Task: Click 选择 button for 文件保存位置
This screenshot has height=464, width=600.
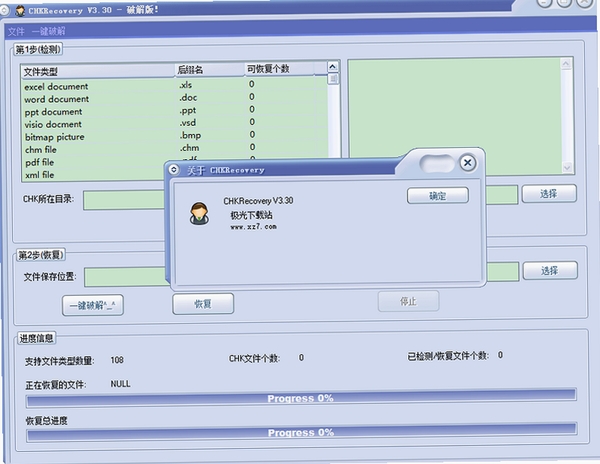Action: click(x=550, y=271)
